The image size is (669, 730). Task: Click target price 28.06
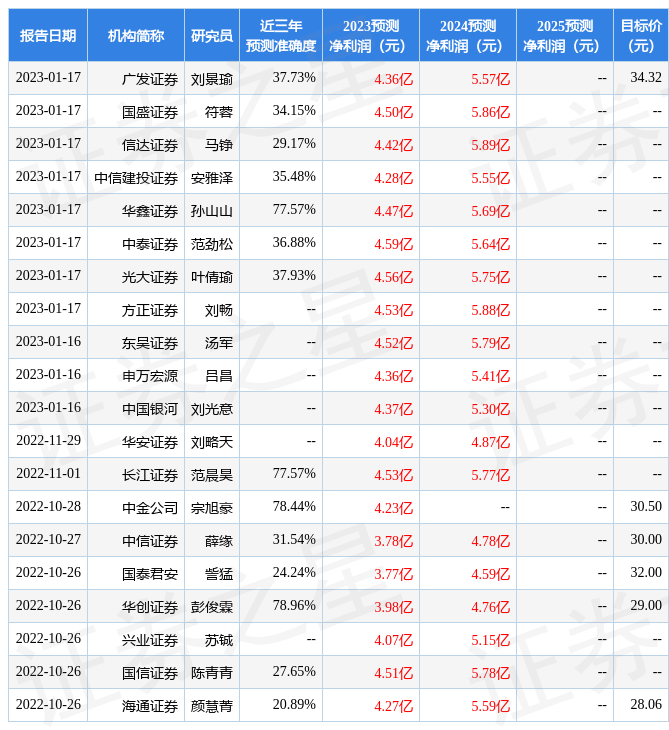pos(646,704)
